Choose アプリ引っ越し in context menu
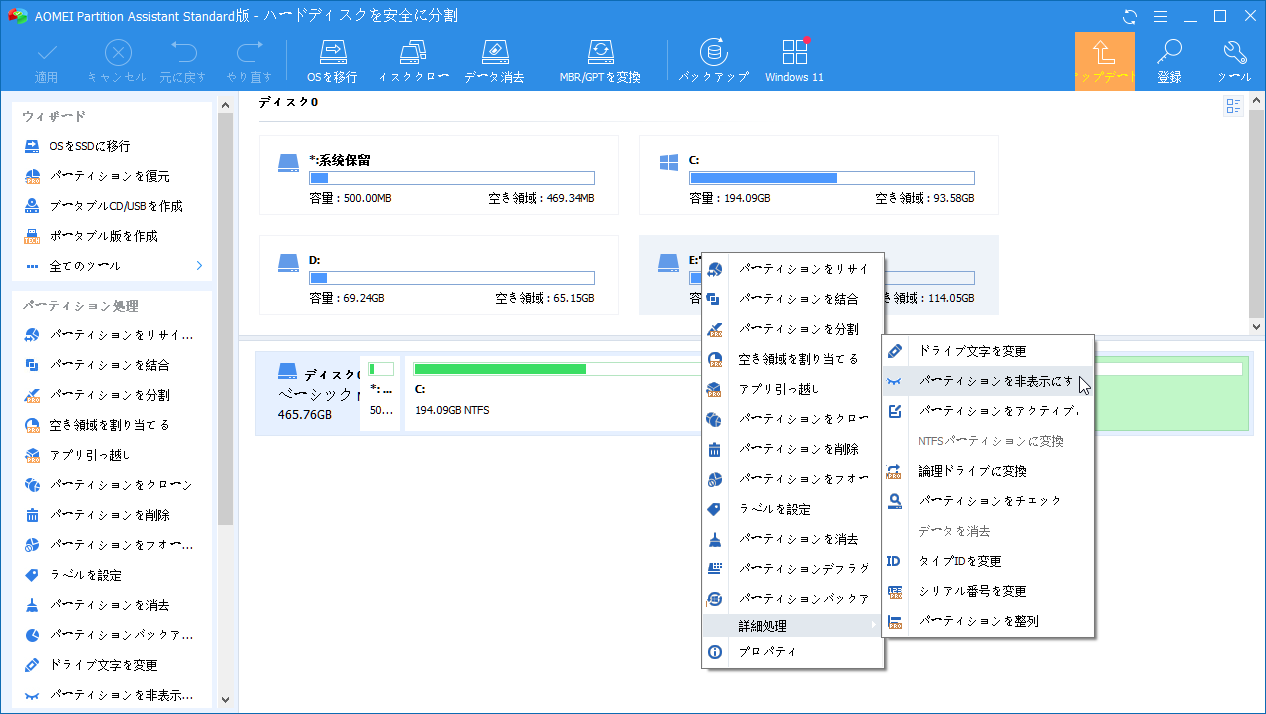The image size is (1266, 714). [x=793, y=389]
